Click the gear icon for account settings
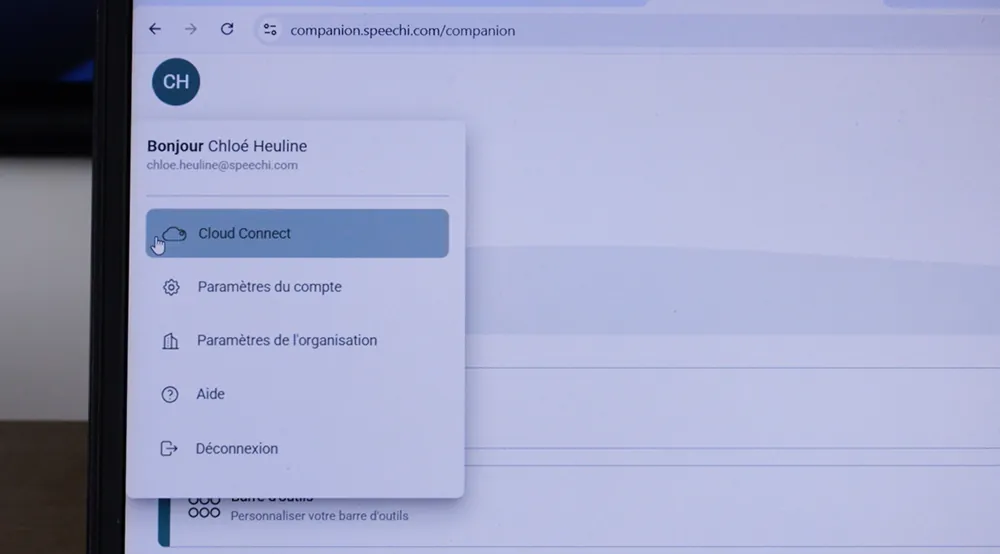The height and width of the screenshot is (554, 1000). point(171,288)
